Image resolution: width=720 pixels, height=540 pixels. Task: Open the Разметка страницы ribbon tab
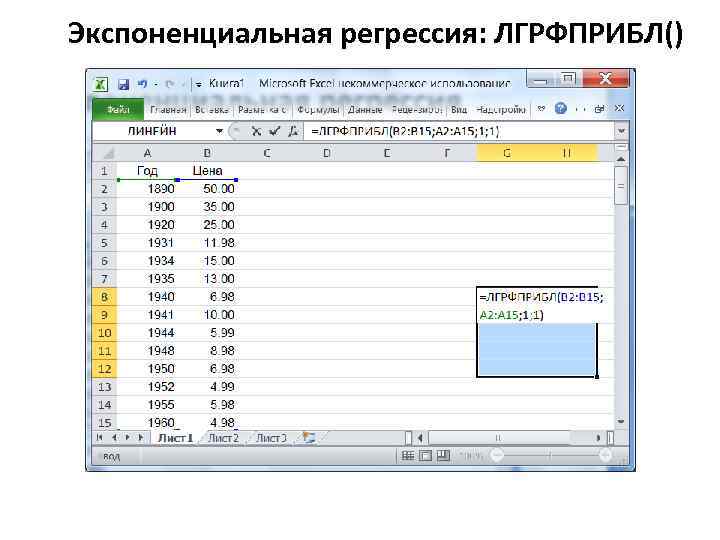pos(262,110)
